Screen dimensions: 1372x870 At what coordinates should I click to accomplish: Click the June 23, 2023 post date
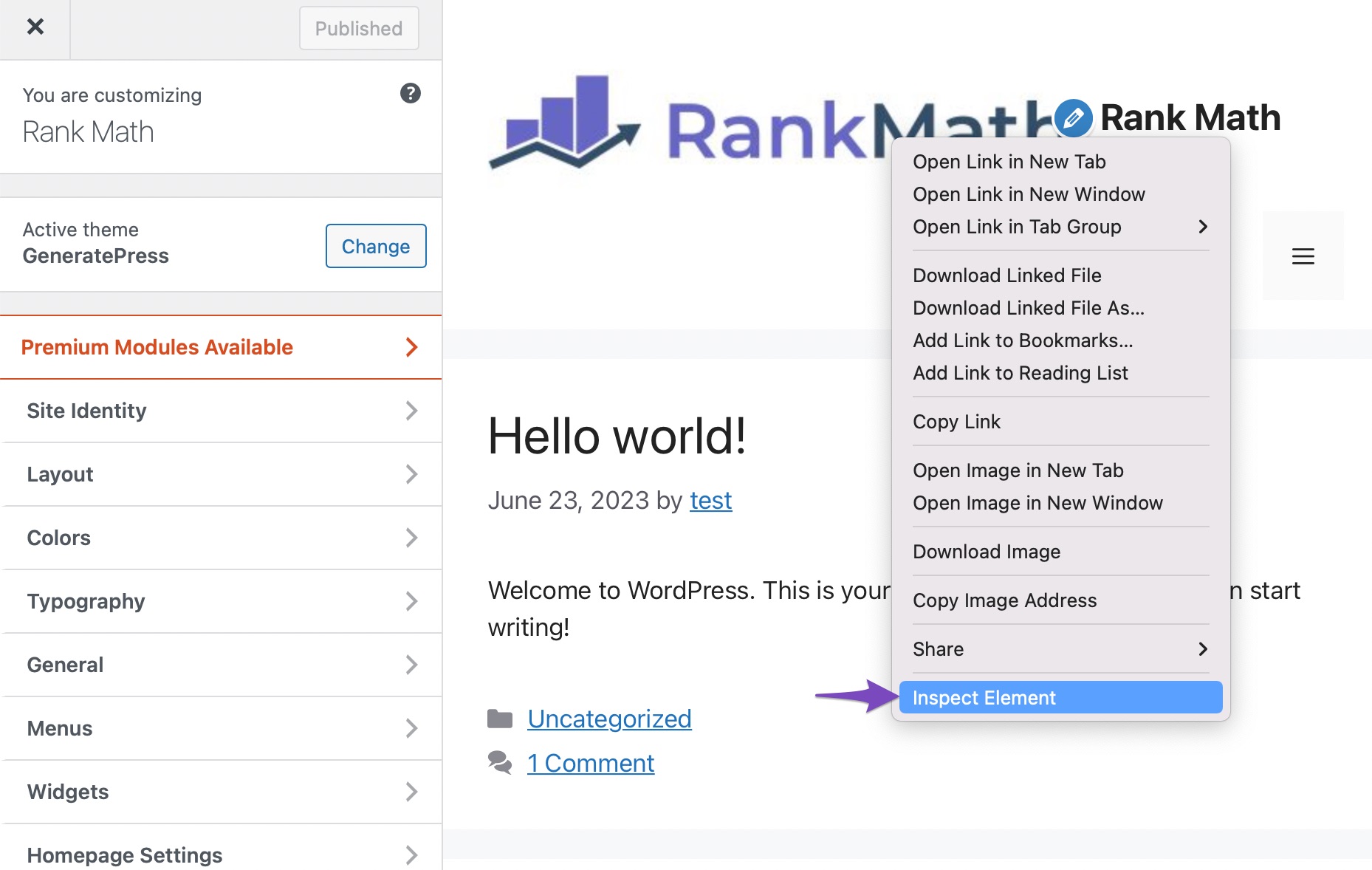point(569,501)
